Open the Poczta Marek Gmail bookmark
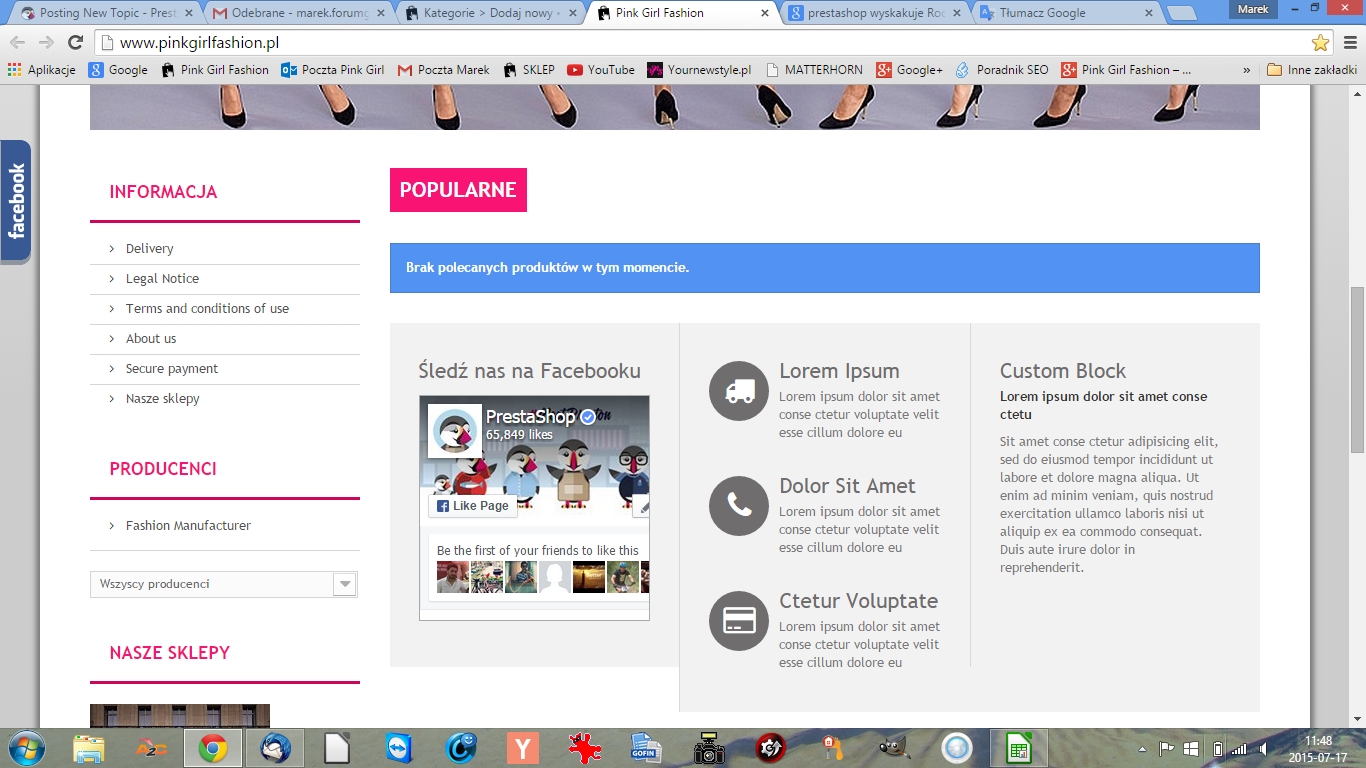The width and height of the screenshot is (1366, 768). coord(444,70)
